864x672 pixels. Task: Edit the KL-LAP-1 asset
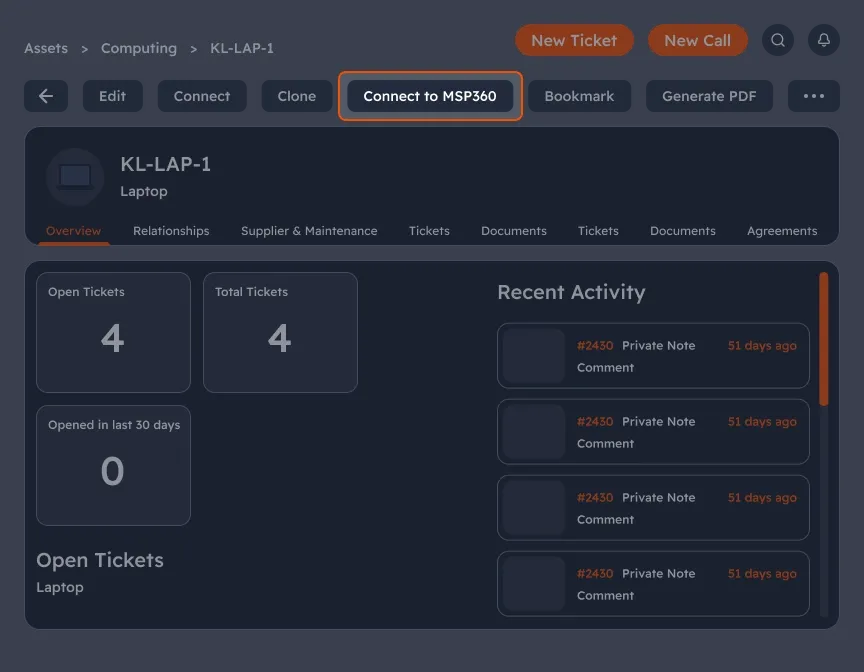coord(112,96)
